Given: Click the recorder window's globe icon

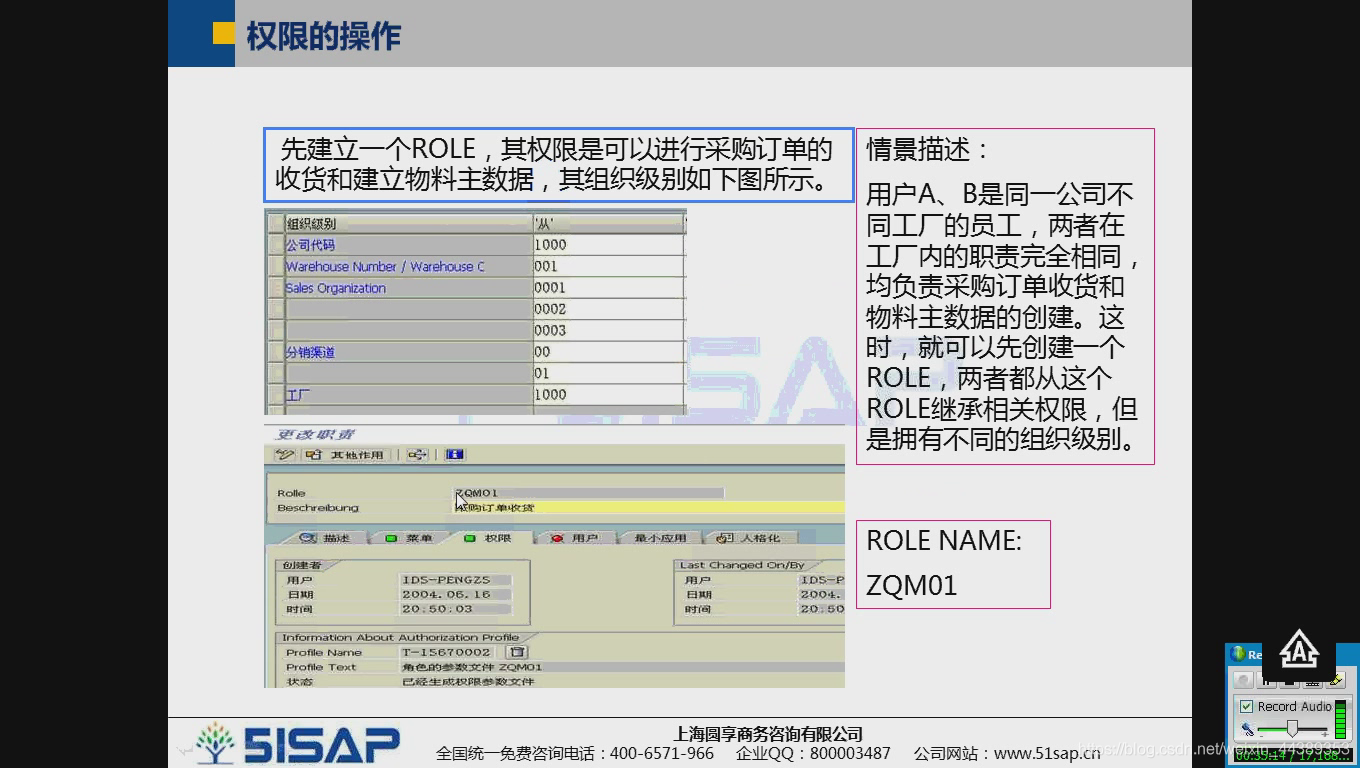Looking at the screenshot, I should coord(1238,653).
